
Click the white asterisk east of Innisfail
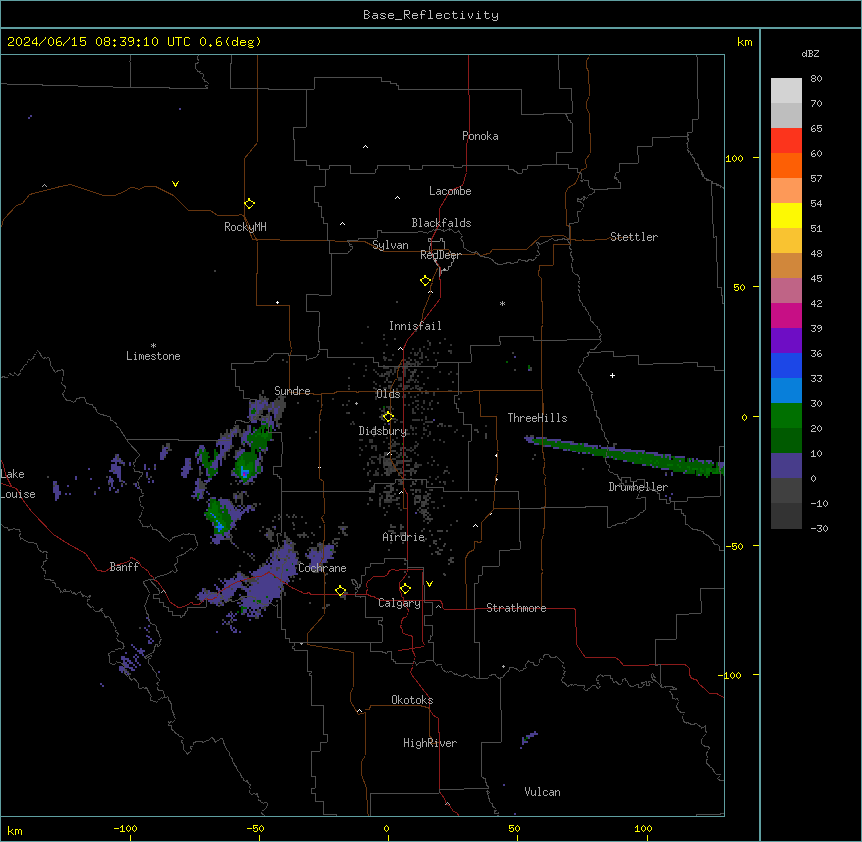point(502,303)
